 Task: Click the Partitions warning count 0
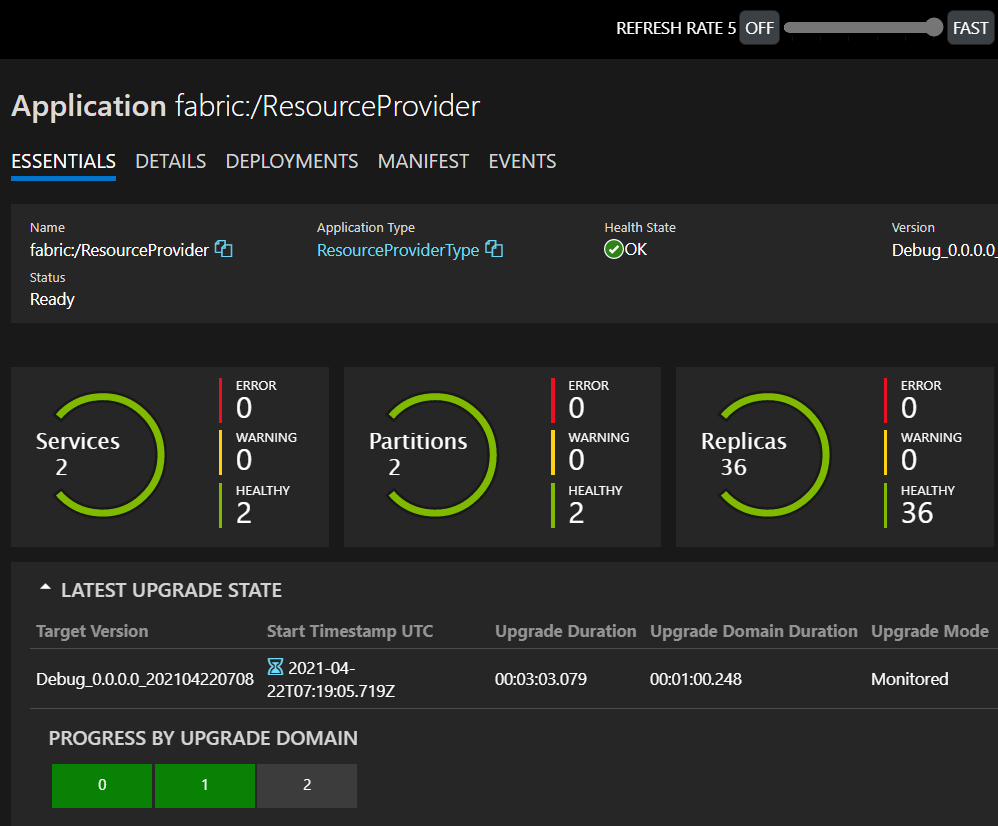click(576, 460)
